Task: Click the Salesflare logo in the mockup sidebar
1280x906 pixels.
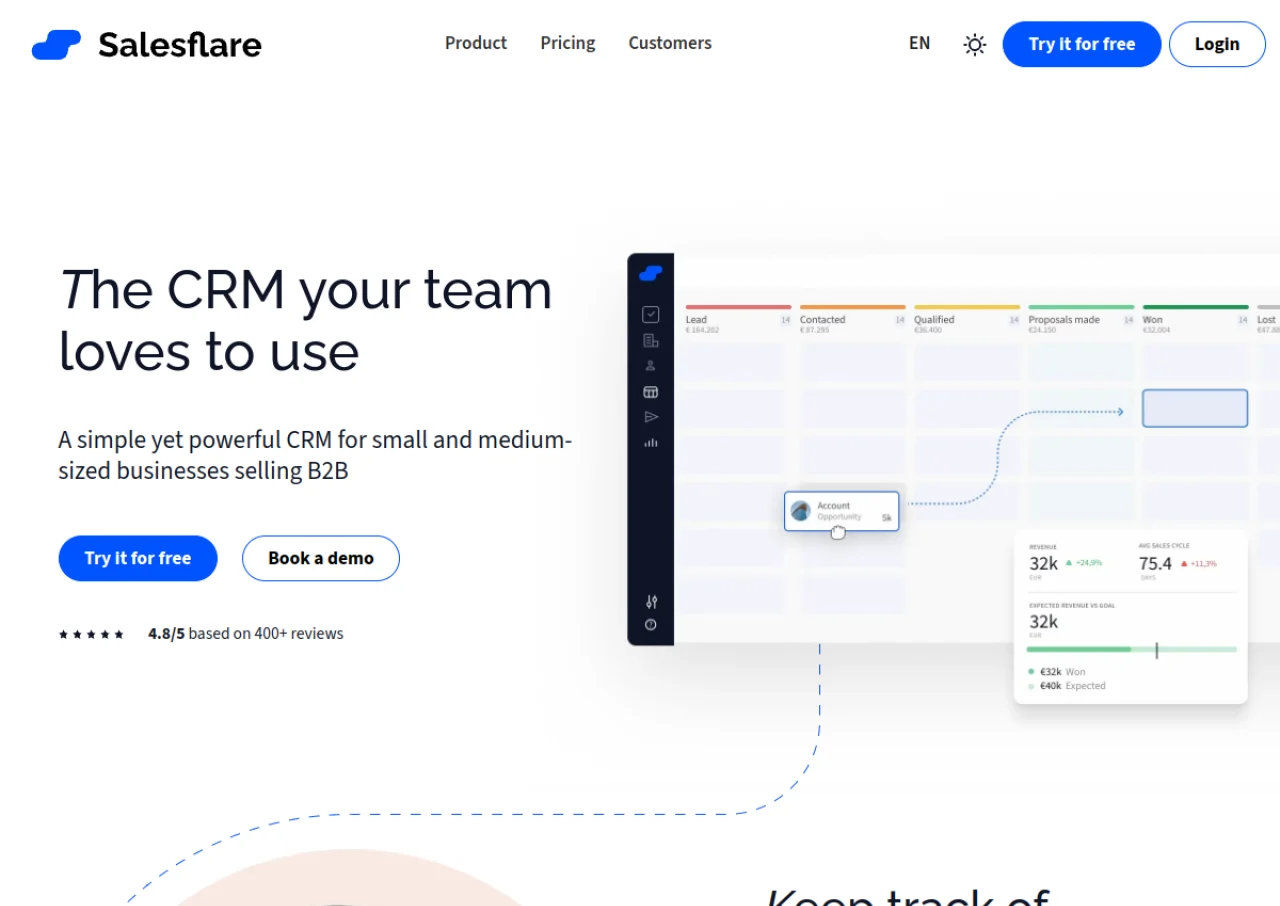Action: 651,273
